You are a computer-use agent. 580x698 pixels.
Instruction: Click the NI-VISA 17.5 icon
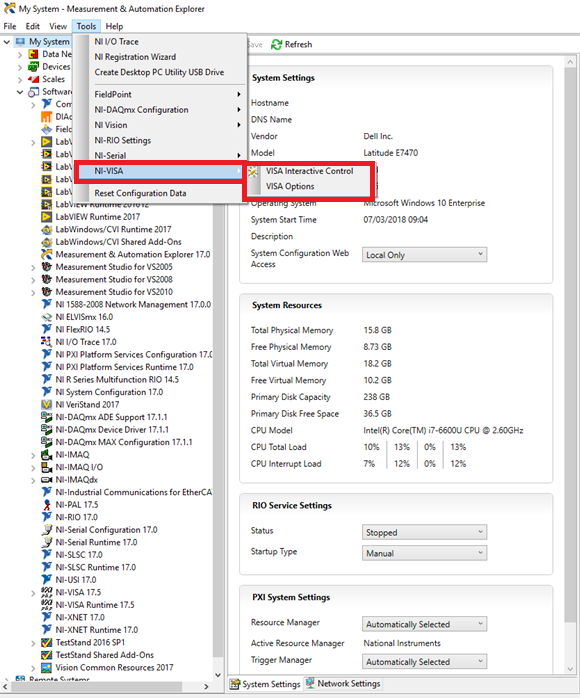(46, 592)
